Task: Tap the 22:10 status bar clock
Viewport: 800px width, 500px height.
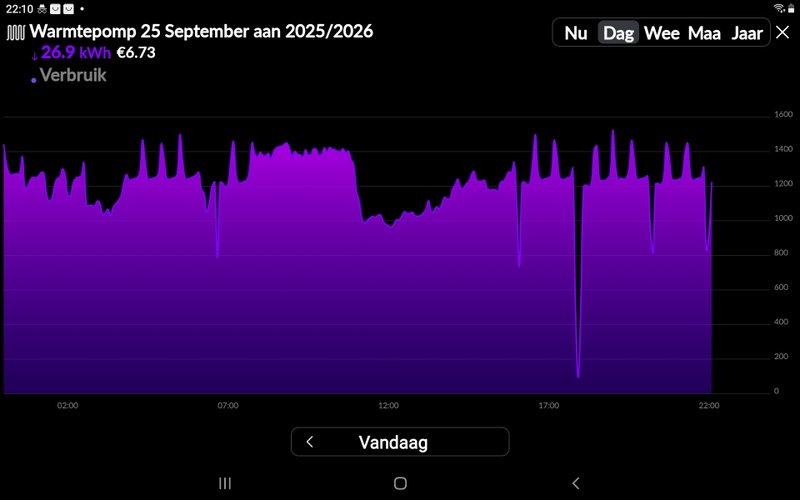Action: [x=19, y=9]
